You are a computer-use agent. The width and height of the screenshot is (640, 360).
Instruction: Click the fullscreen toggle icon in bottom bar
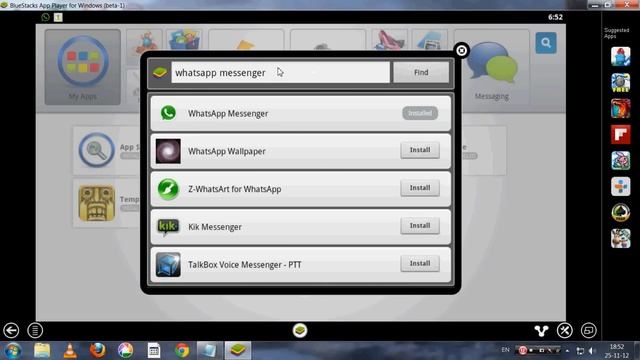click(x=589, y=331)
